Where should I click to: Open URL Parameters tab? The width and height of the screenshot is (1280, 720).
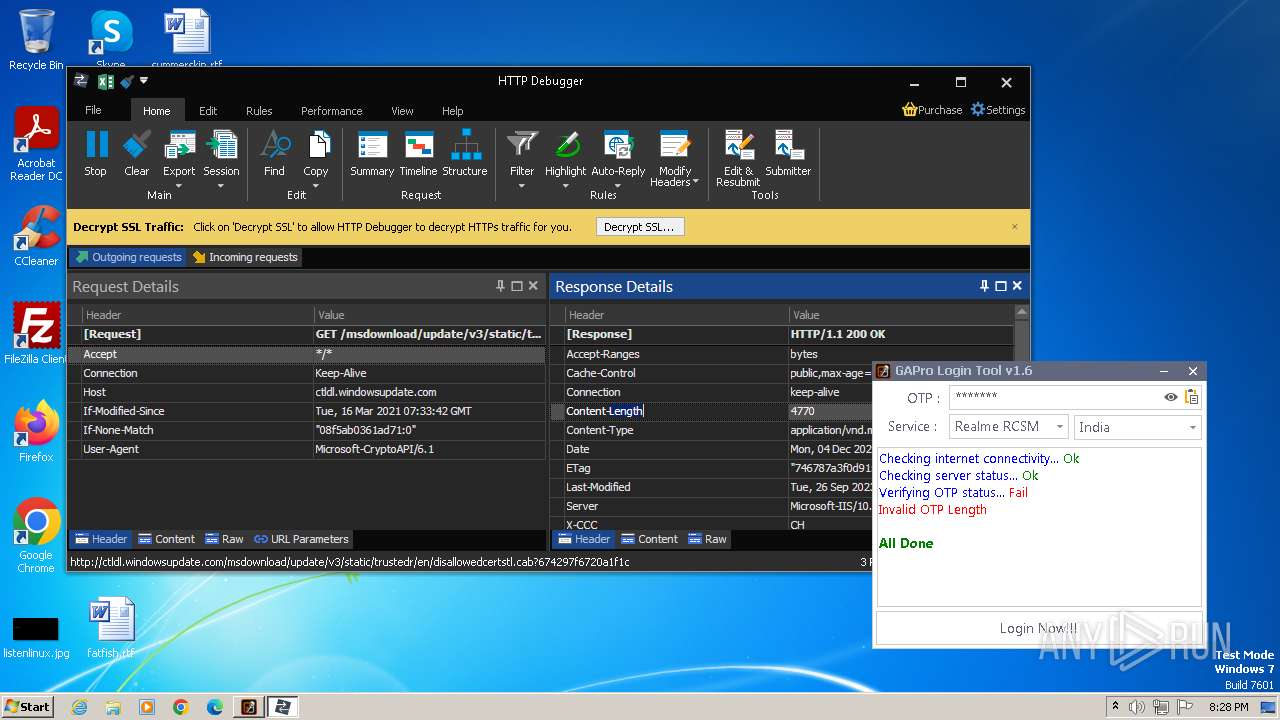point(301,539)
